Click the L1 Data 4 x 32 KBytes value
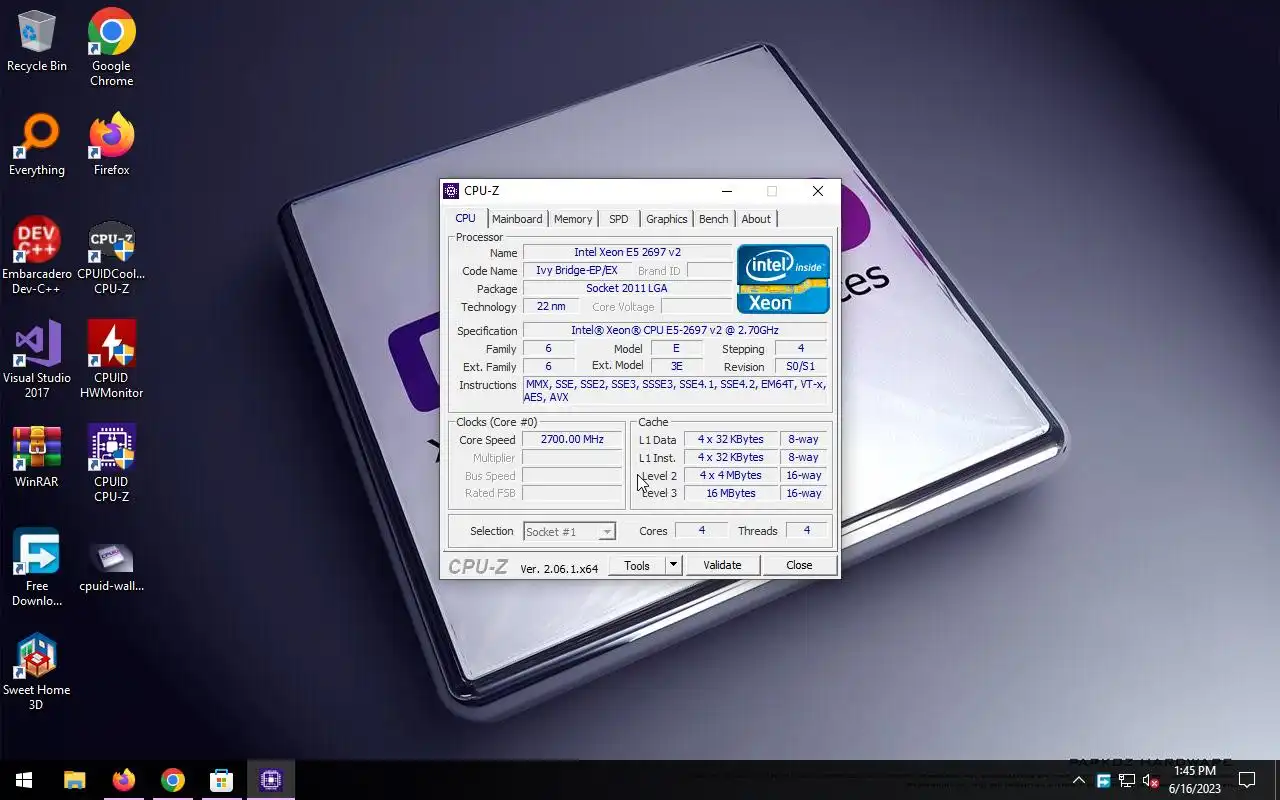 (731, 440)
